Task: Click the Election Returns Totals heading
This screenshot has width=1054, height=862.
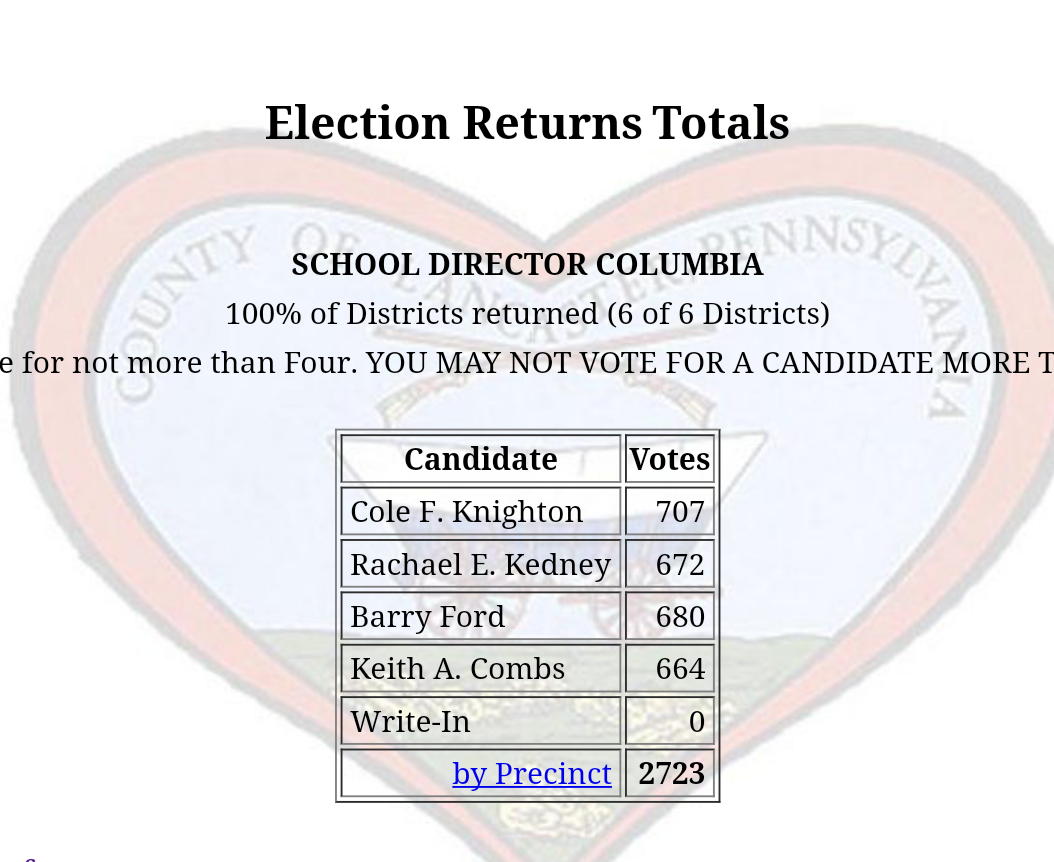Action: tap(527, 123)
